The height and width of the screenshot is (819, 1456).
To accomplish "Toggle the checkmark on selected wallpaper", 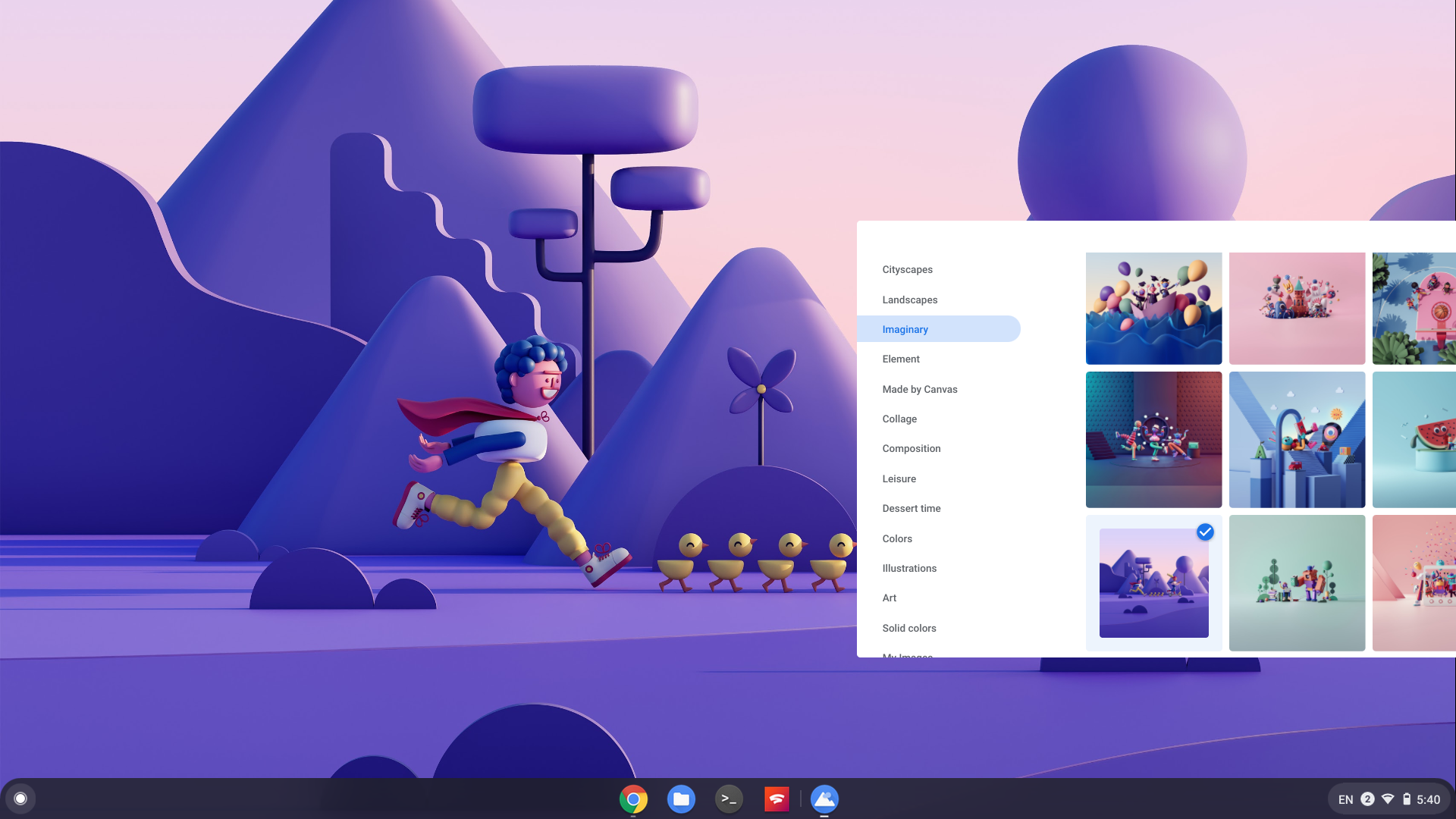I will (x=1206, y=532).
